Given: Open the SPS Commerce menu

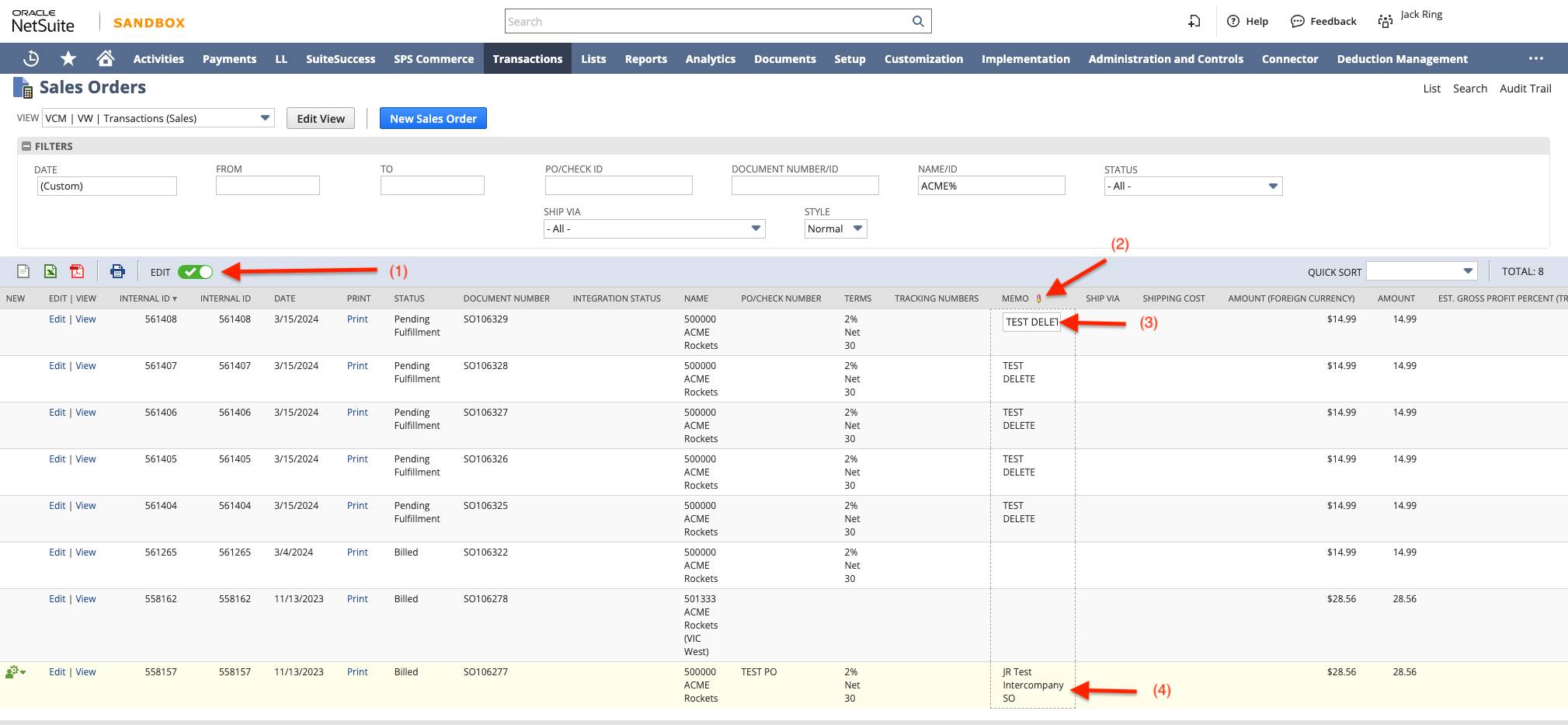Looking at the screenshot, I should pos(433,59).
